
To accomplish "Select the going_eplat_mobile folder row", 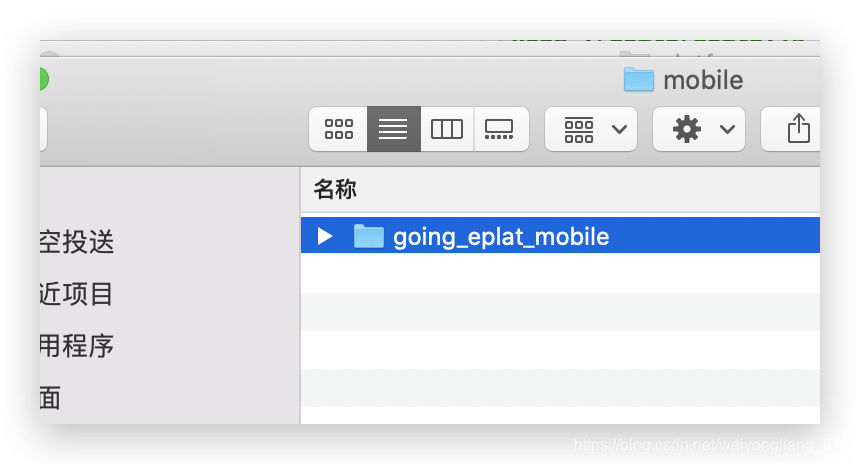I will [560, 235].
